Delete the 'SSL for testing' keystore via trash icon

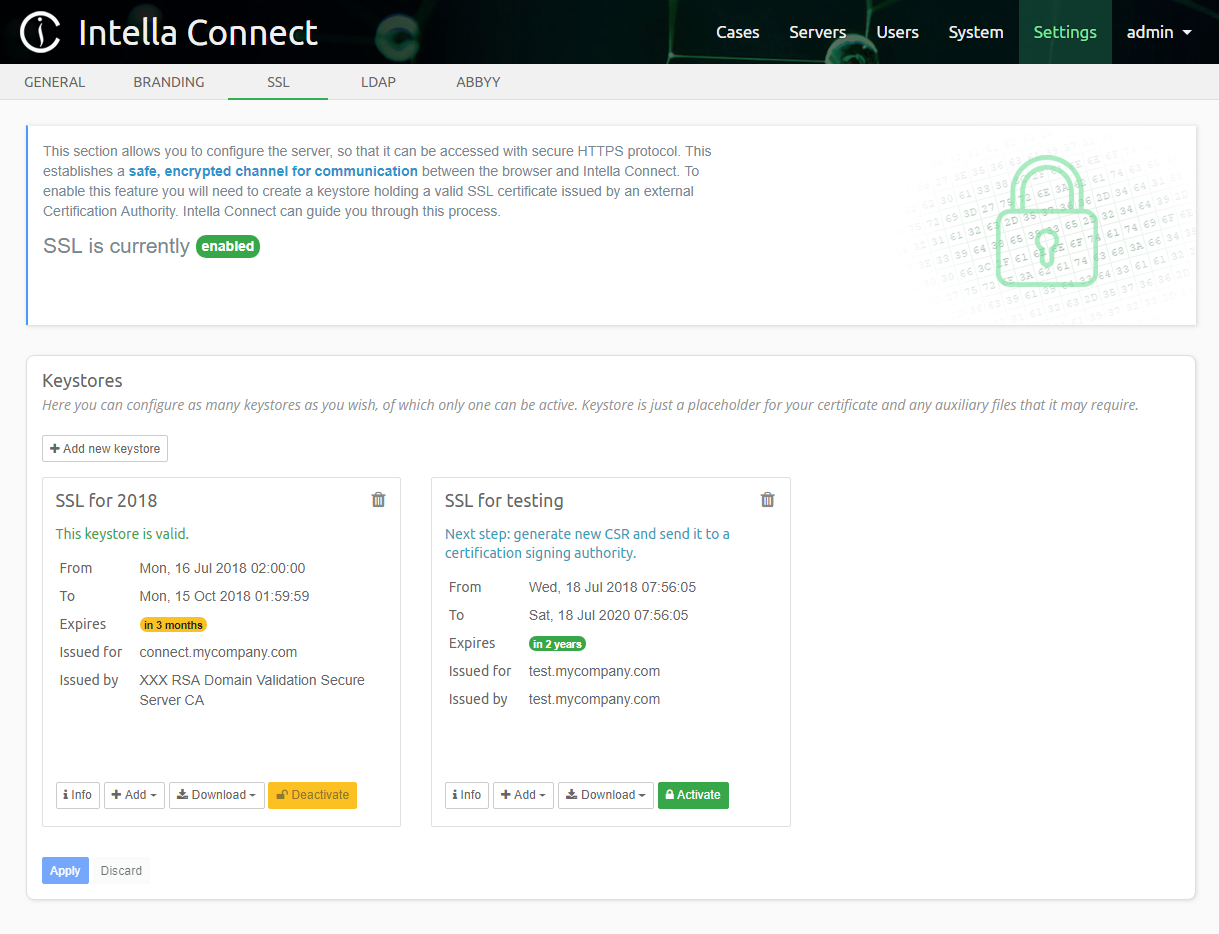pos(767,499)
